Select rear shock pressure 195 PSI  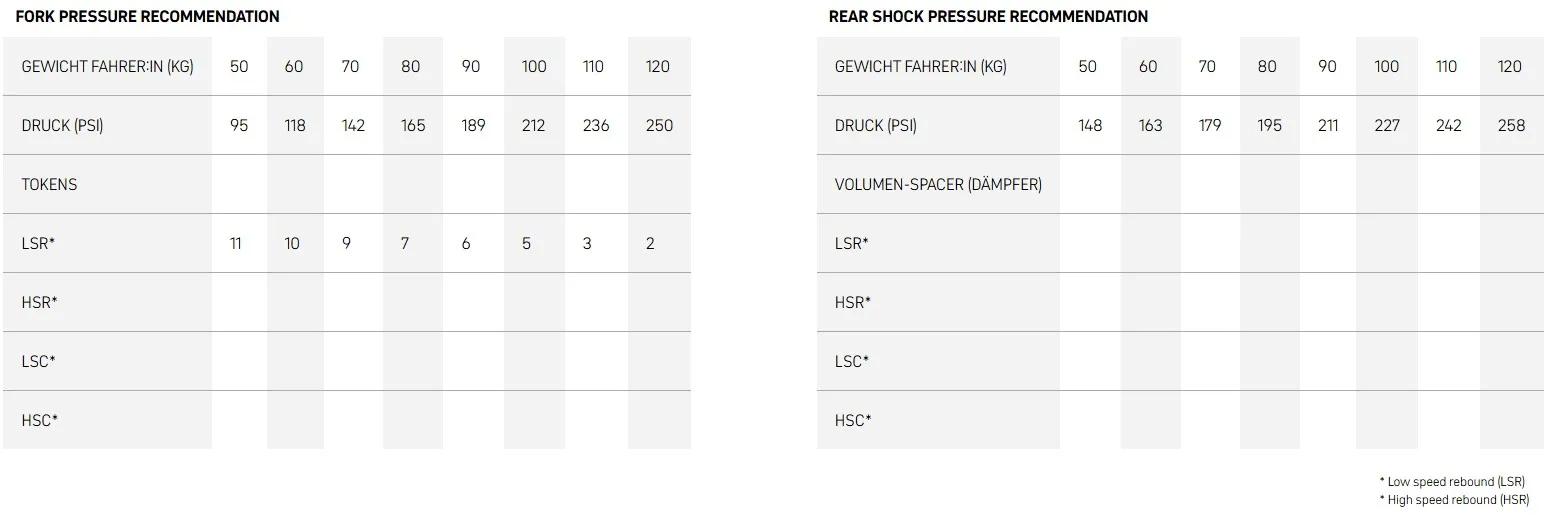click(1269, 125)
